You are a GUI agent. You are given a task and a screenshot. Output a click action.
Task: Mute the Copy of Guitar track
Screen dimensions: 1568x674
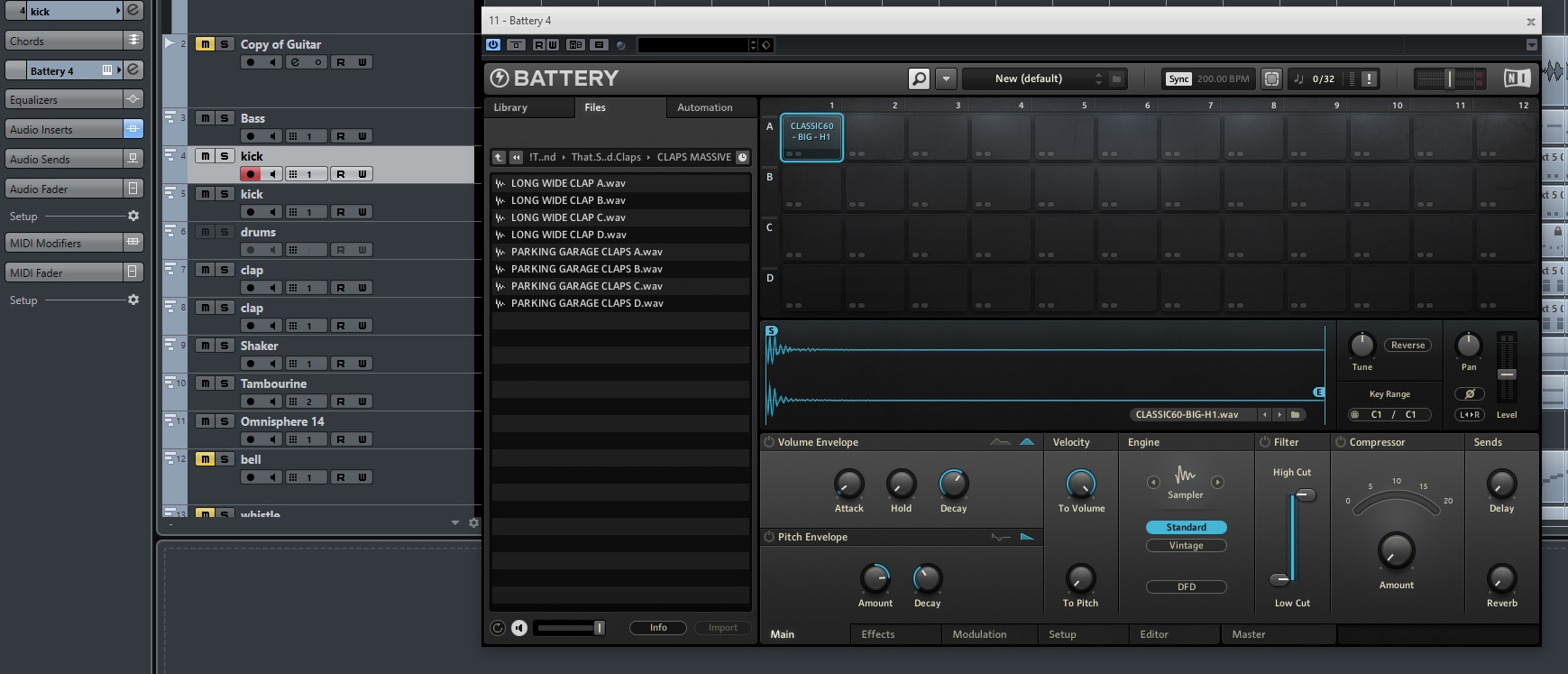point(205,44)
